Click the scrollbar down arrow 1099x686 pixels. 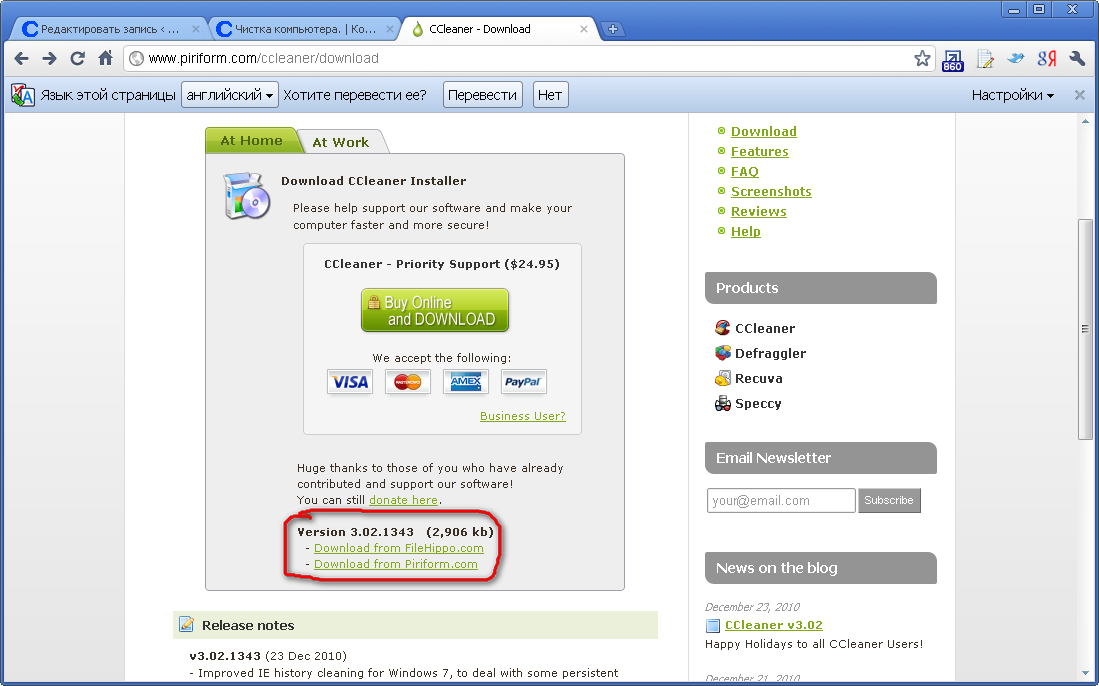[1085, 674]
